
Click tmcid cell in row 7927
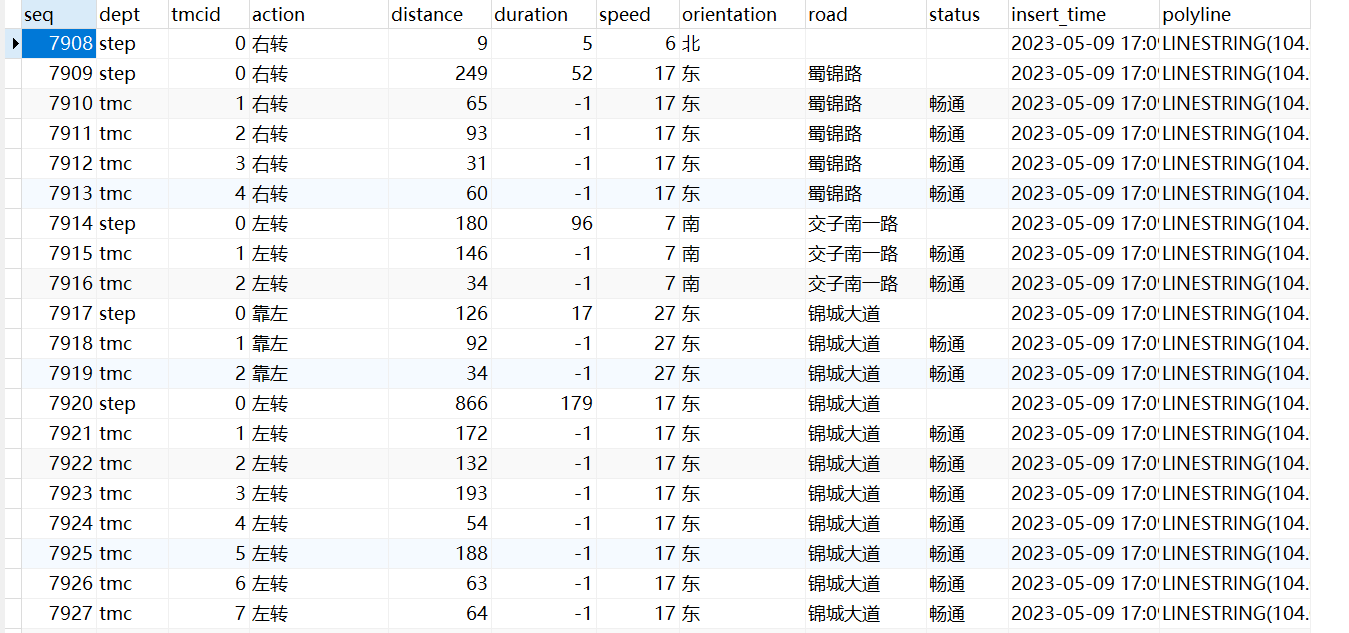pyautogui.click(x=208, y=614)
